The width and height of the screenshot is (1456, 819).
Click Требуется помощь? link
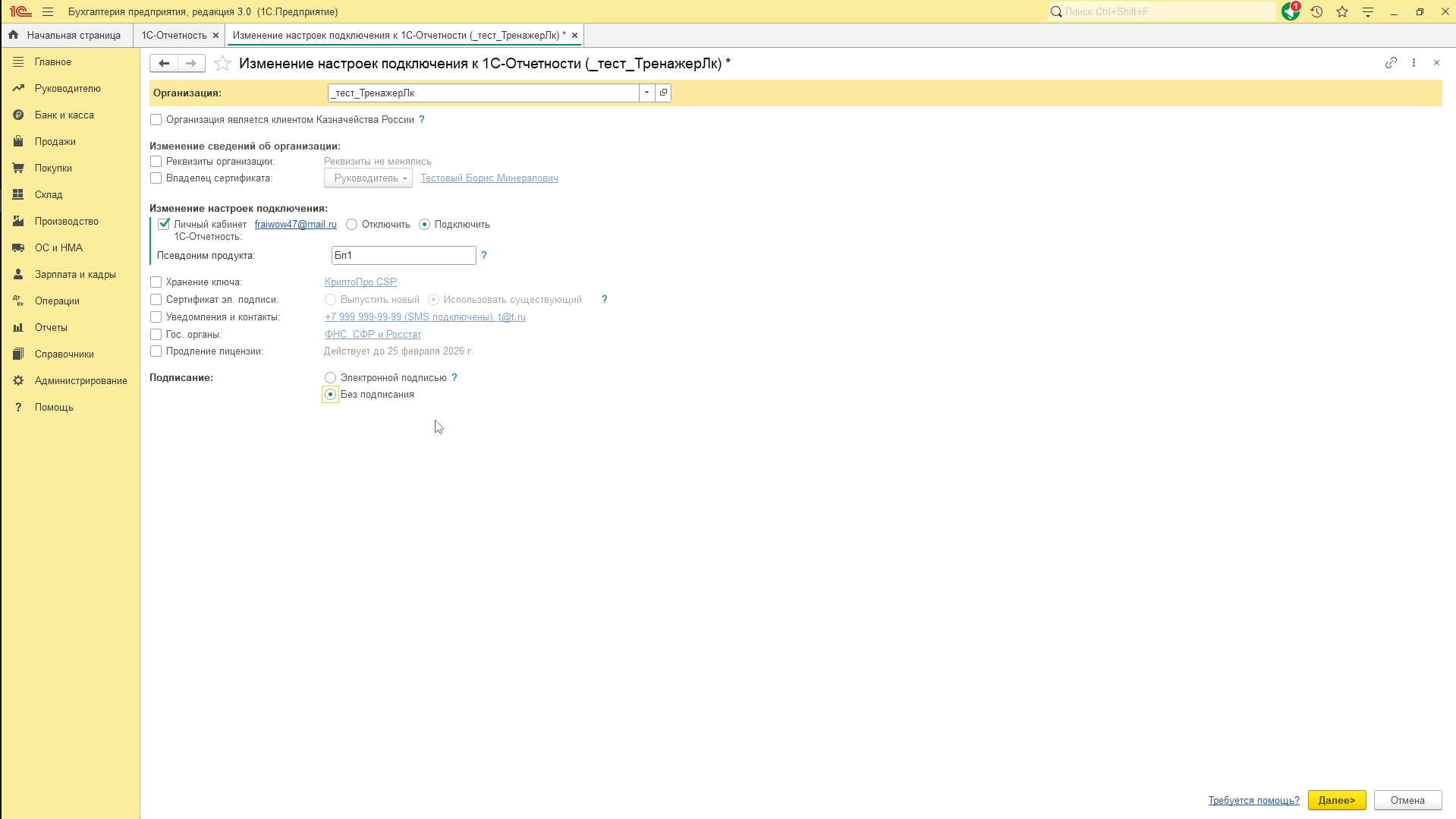coord(1253,801)
